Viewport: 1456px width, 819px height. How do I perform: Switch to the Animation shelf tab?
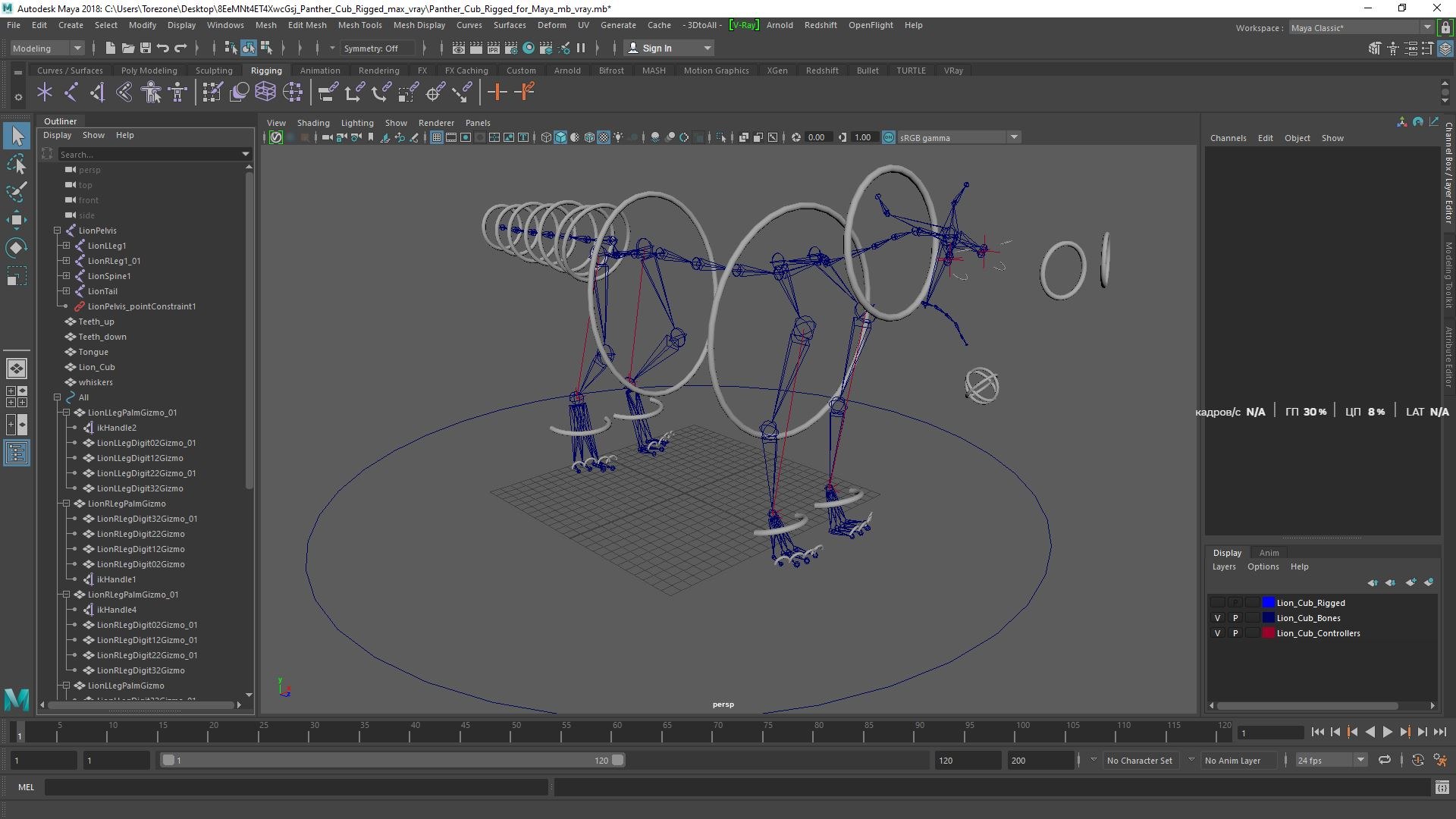(319, 71)
